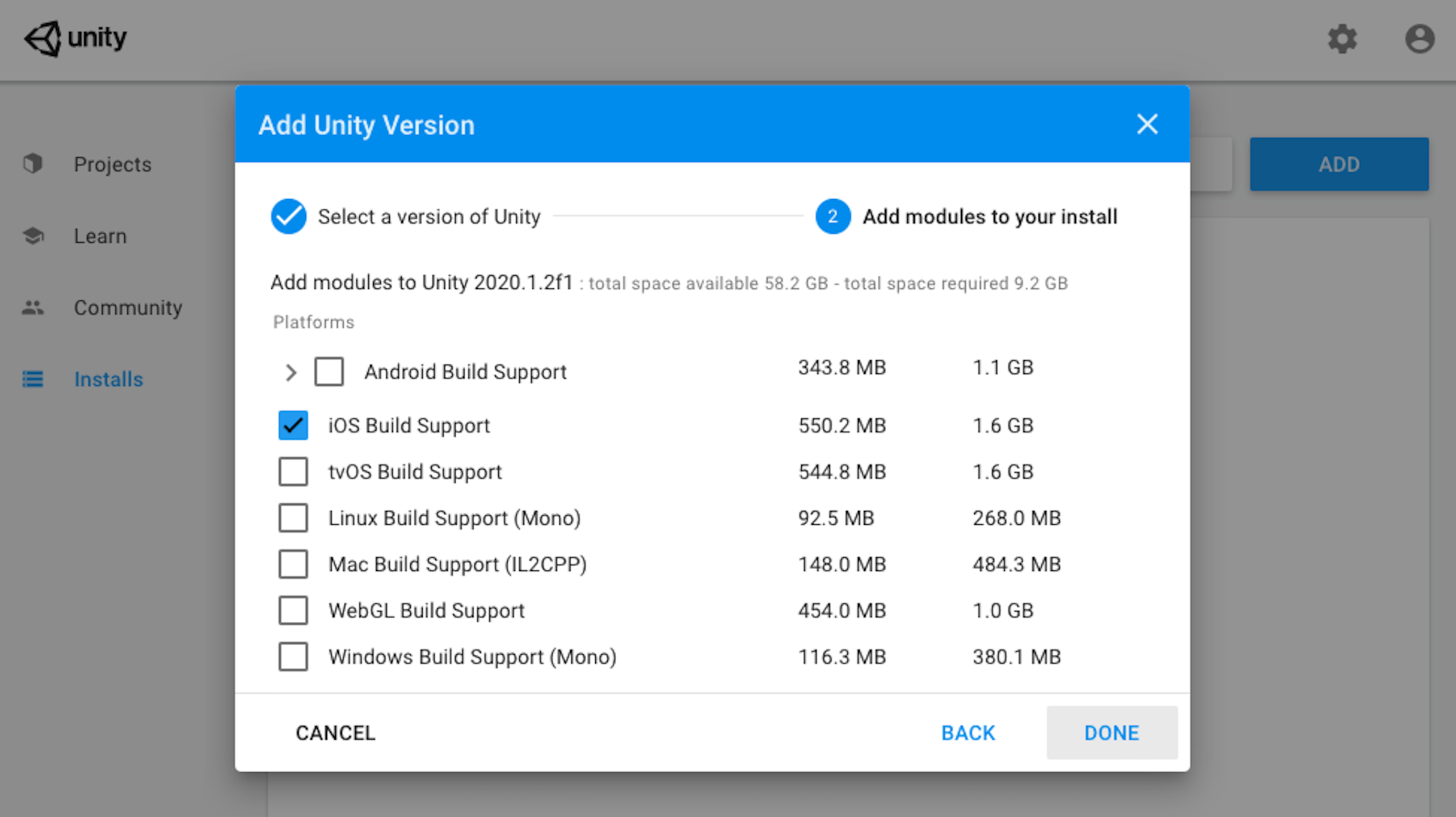Click the 1.1 GB install size
Image resolution: width=1456 pixels, height=817 pixels.
click(1003, 368)
